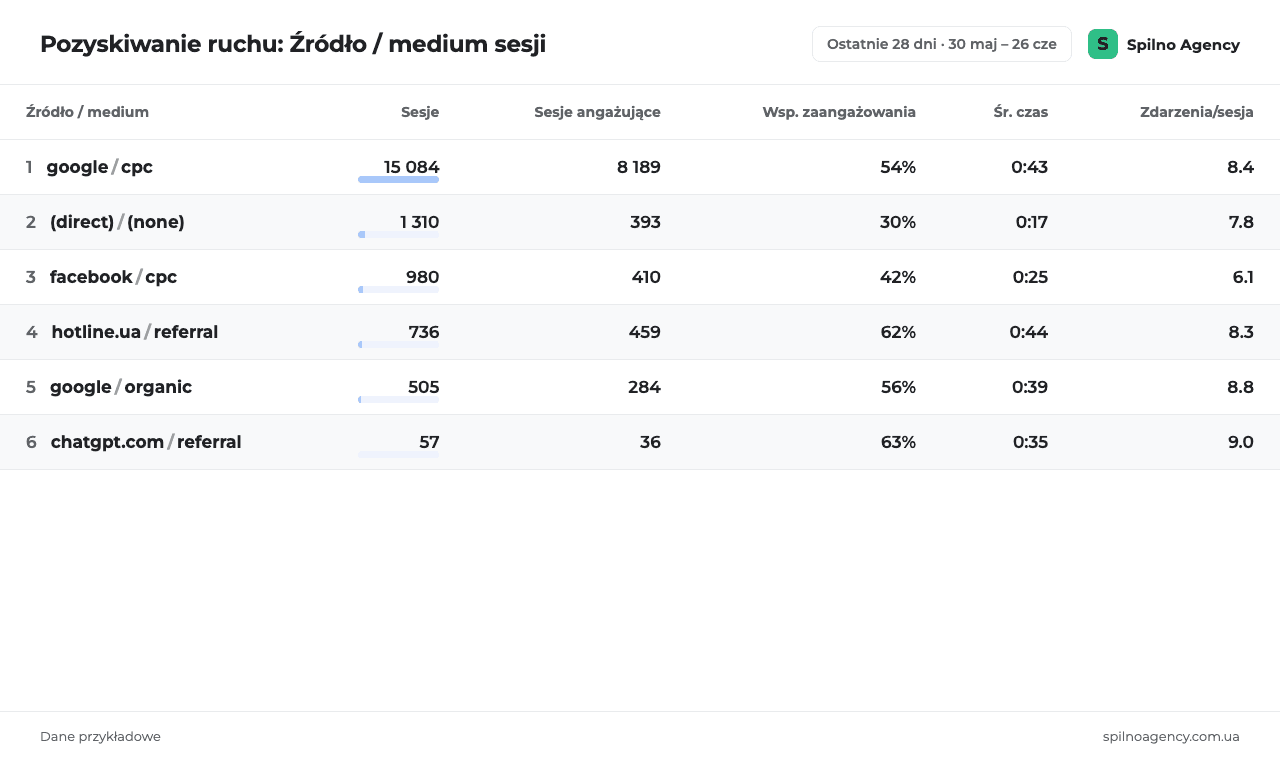Click the green Spilno Agency logo icon
This screenshot has height=760, width=1280.
[x=1103, y=44]
